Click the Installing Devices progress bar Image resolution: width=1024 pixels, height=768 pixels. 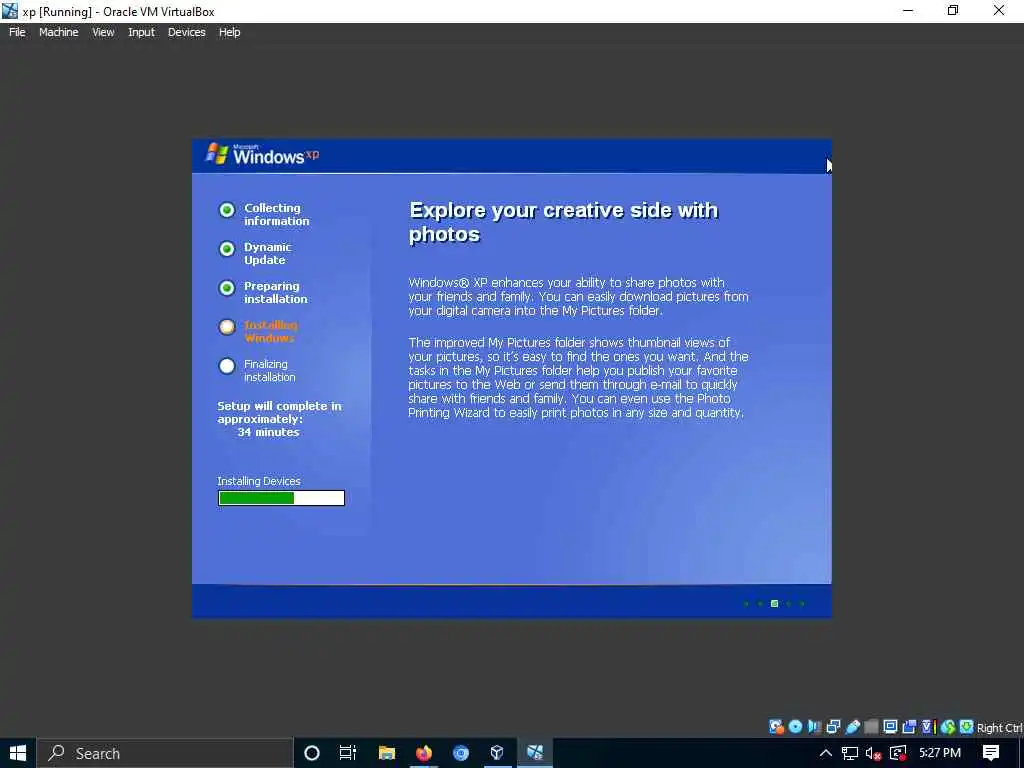click(x=281, y=498)
